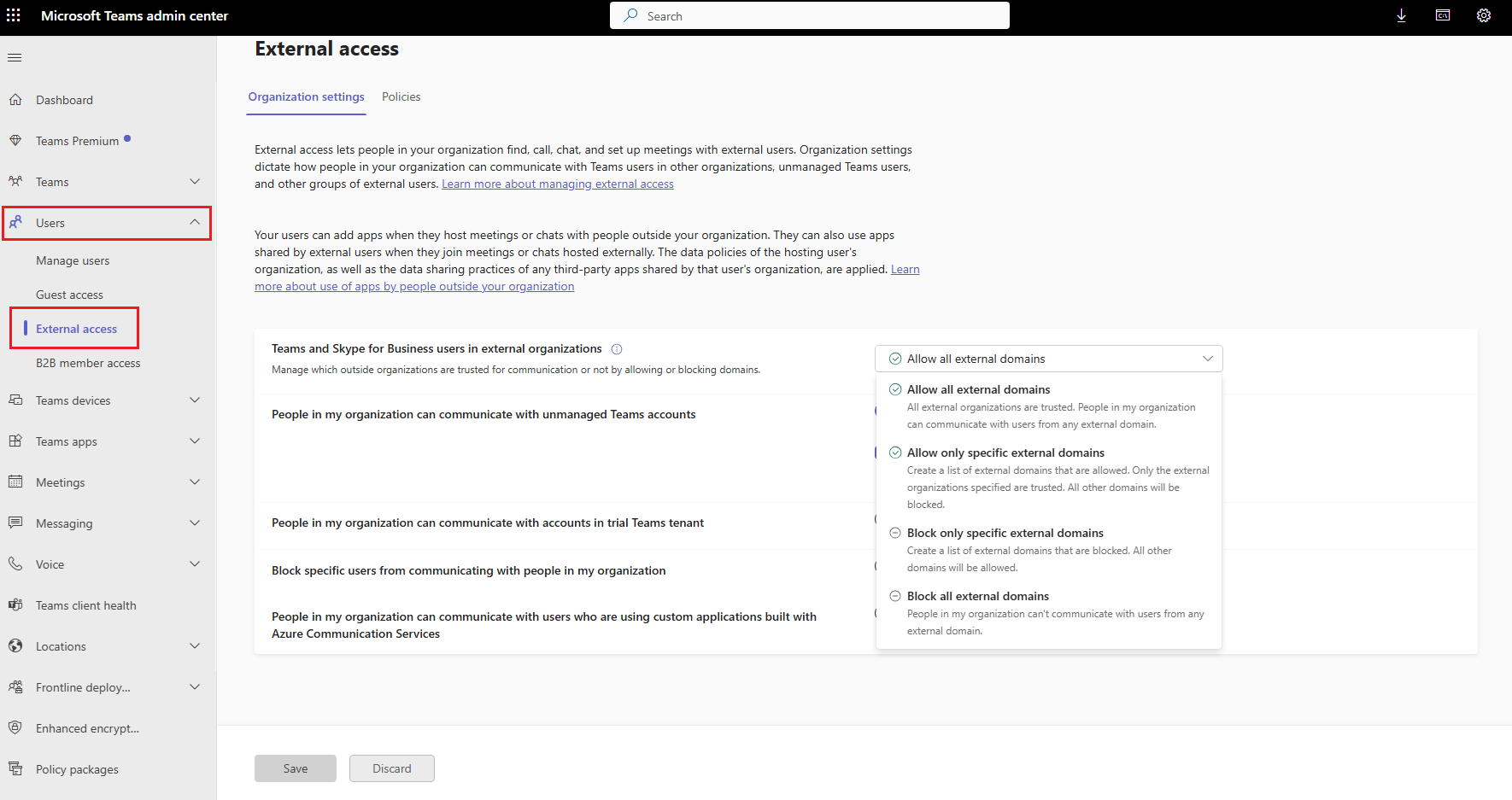
Task: Select Teams Premium in the sidebar
Action: [x=77, y=140]
